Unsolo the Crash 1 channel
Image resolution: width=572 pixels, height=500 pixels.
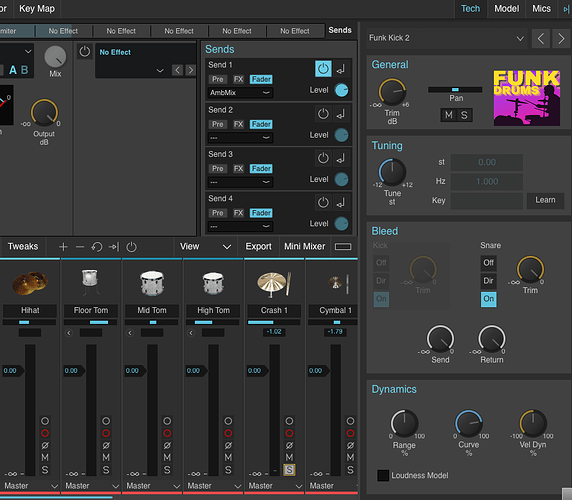point(289,470)
